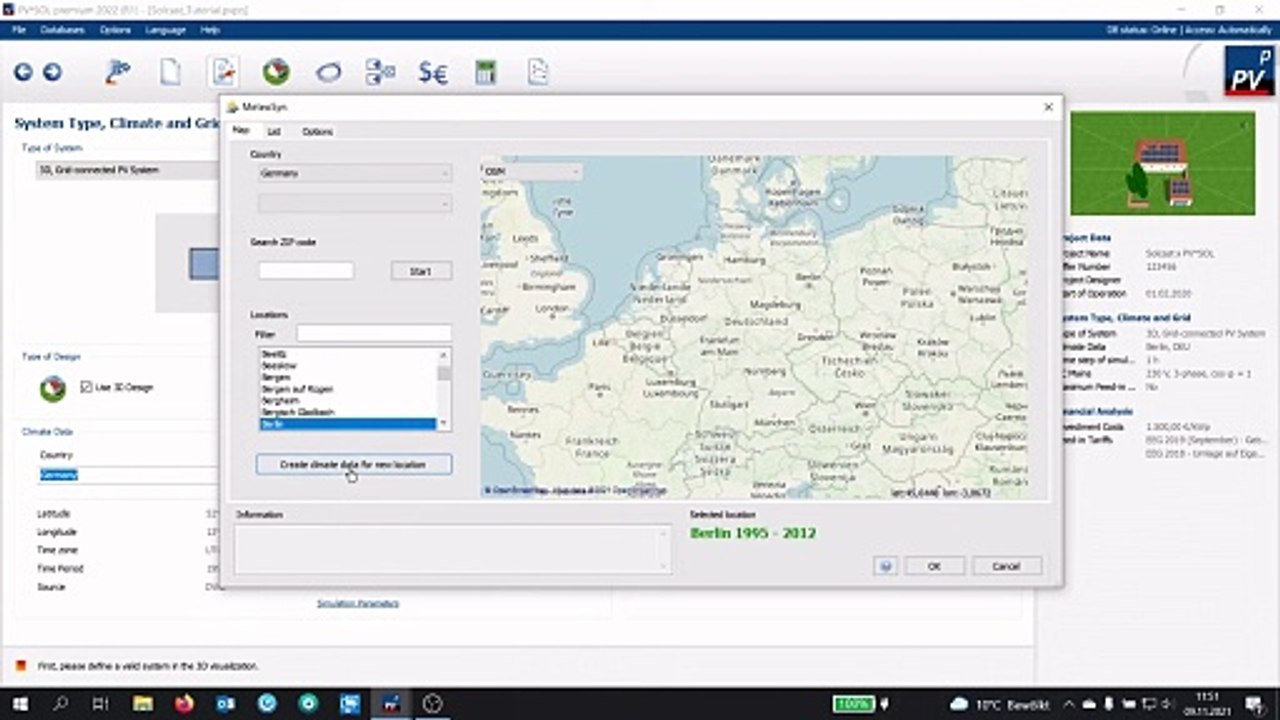Select Berlin in the locations list
The image size is (1280, 720).
(347, 424)
